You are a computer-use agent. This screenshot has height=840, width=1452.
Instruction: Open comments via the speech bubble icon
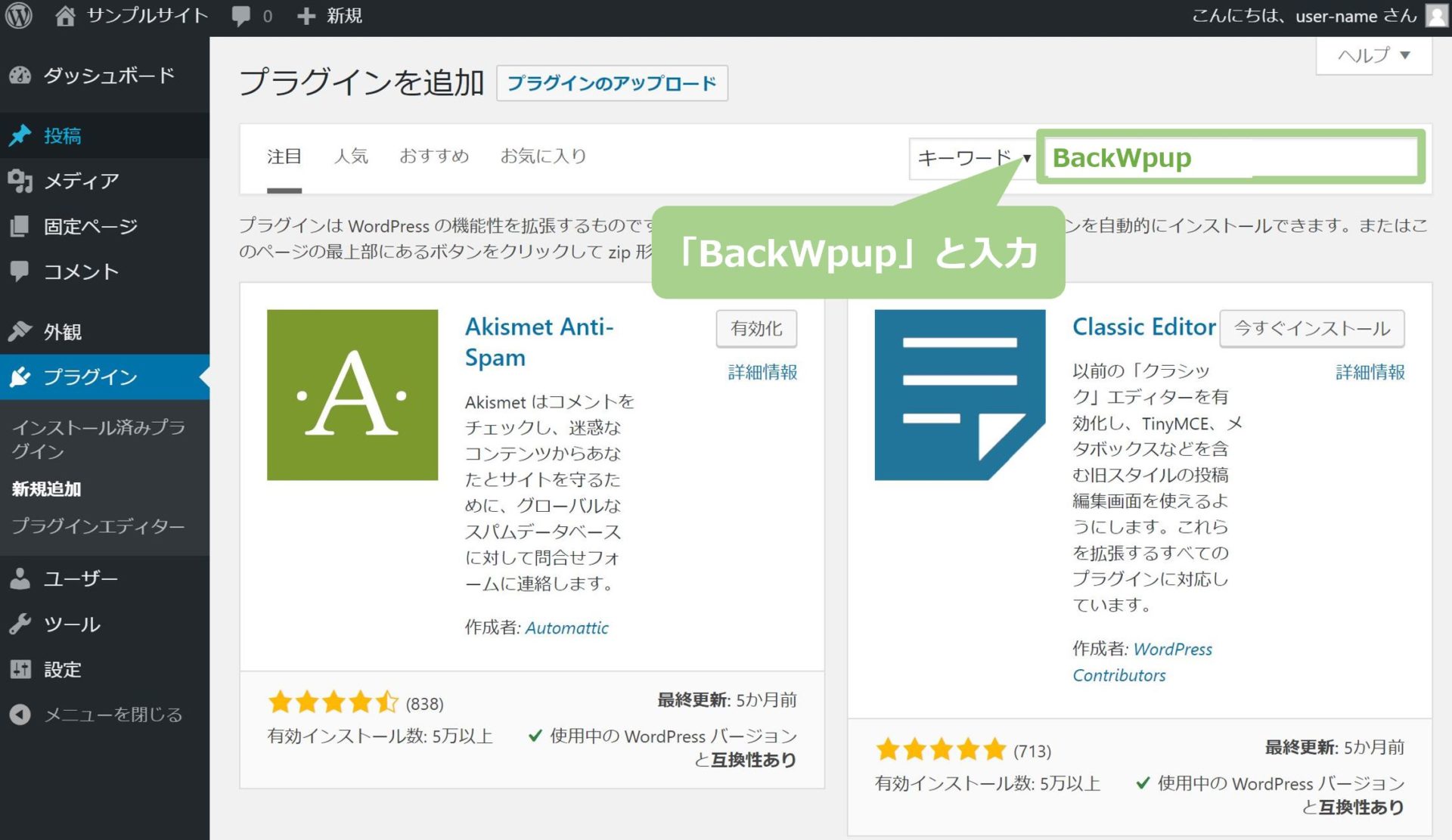[x=240, y=15]
